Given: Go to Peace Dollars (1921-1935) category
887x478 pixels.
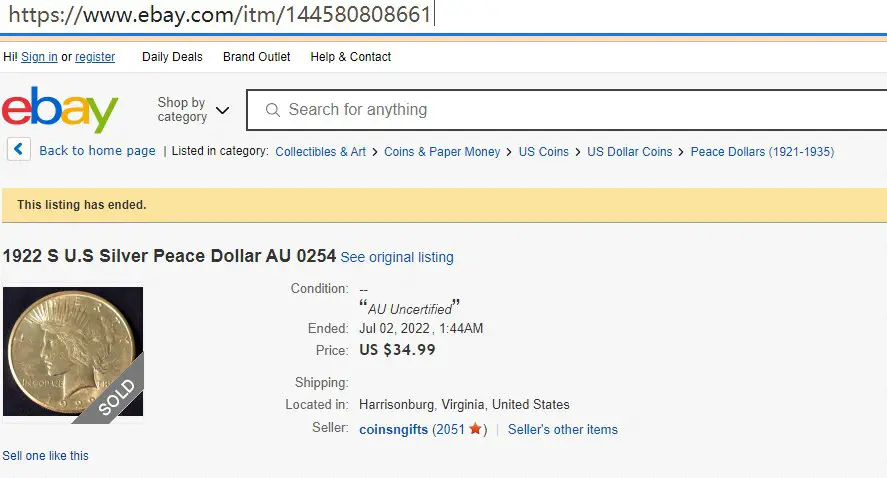Looking at the screenshot, I should (x=762, y=152).
